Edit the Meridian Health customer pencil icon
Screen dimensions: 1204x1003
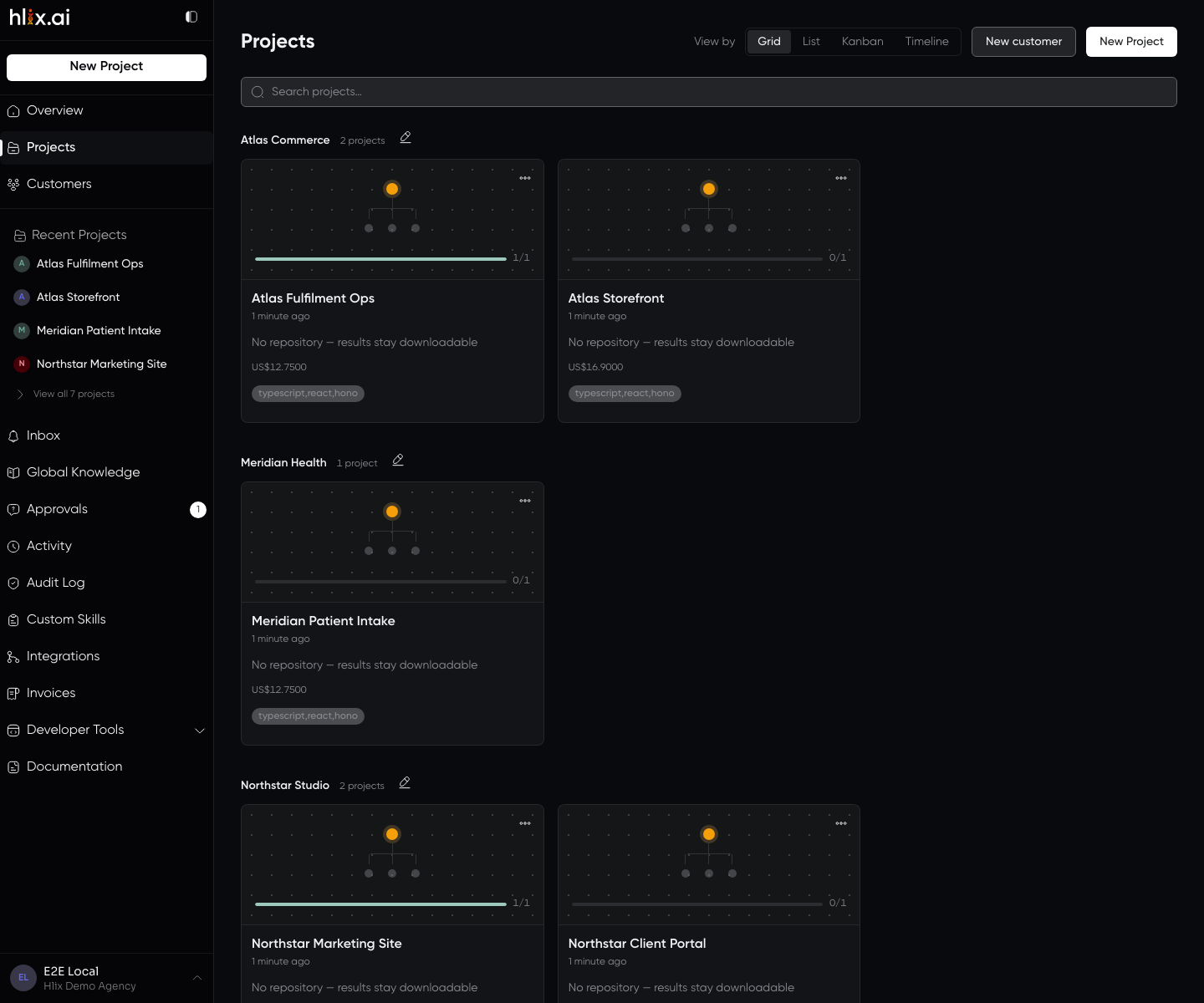[x=398, y=461]
